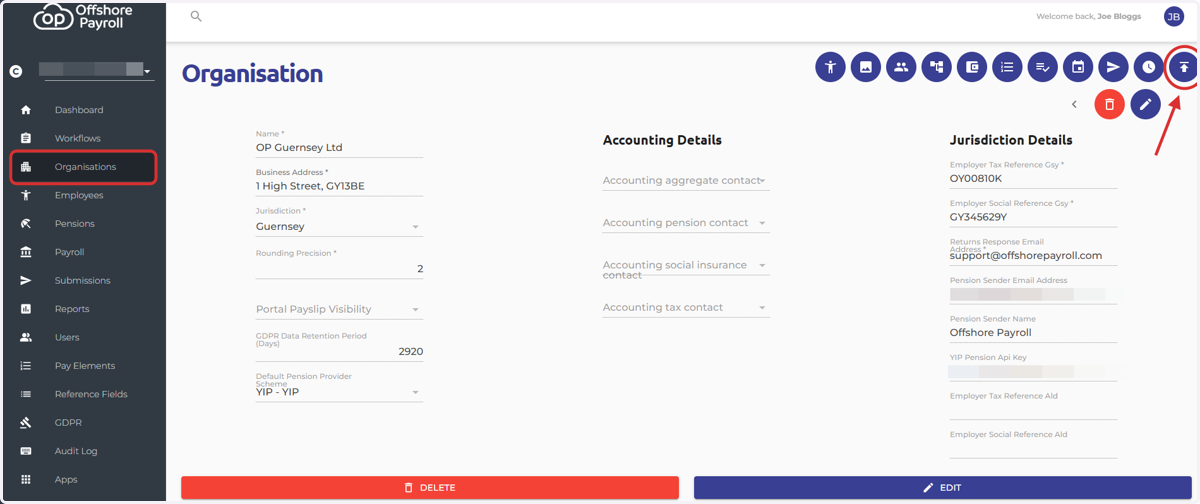Click the wallet round toolbar icon
1200x504 pixels.
[x=972, y=67]
